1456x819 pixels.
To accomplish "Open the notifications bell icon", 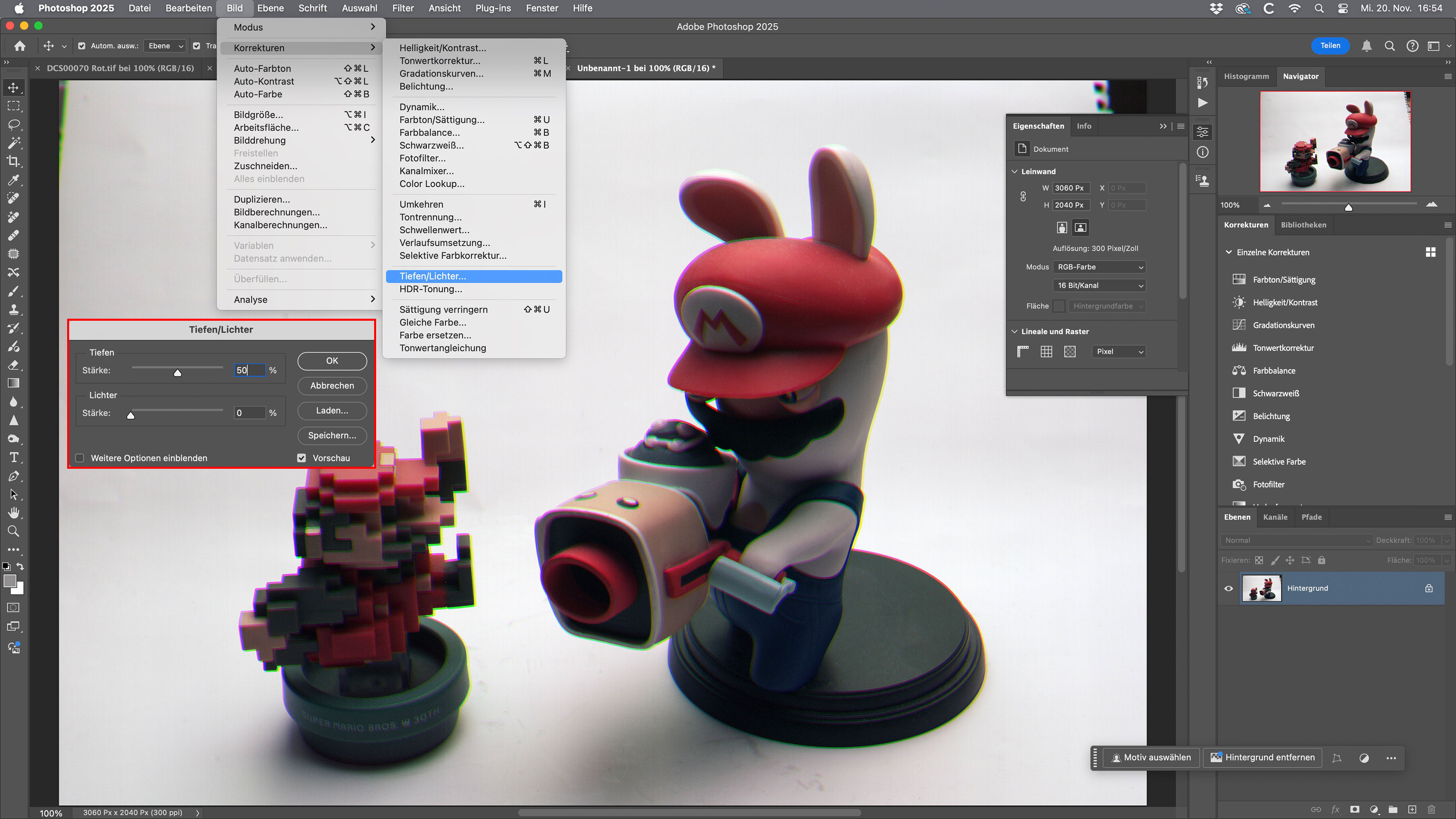I will (x=1366, y=46).
